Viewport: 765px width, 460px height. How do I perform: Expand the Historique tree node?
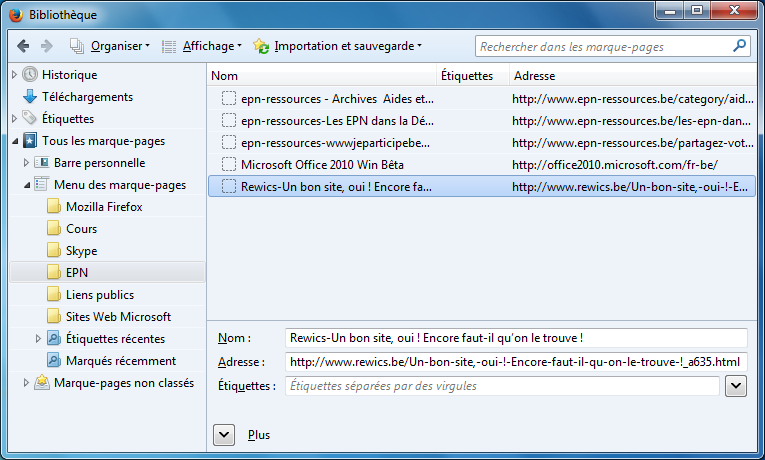(14, 75)
